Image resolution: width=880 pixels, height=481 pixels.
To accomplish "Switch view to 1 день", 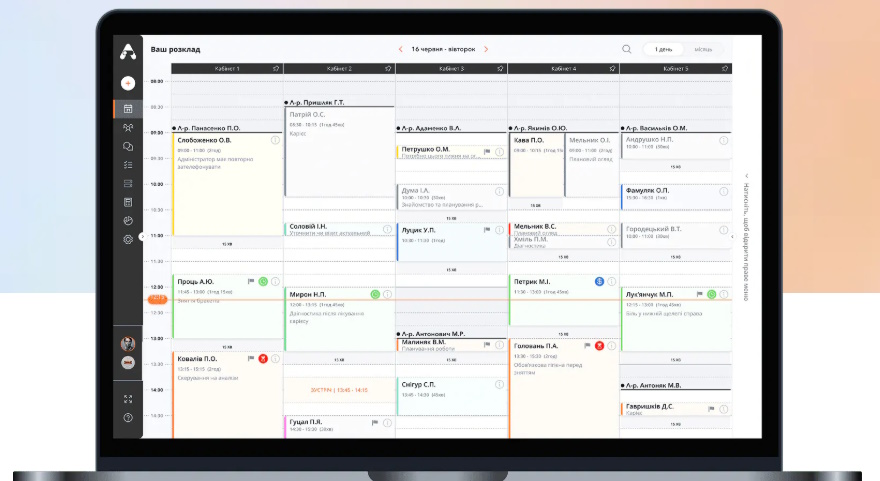I will 663,49.
